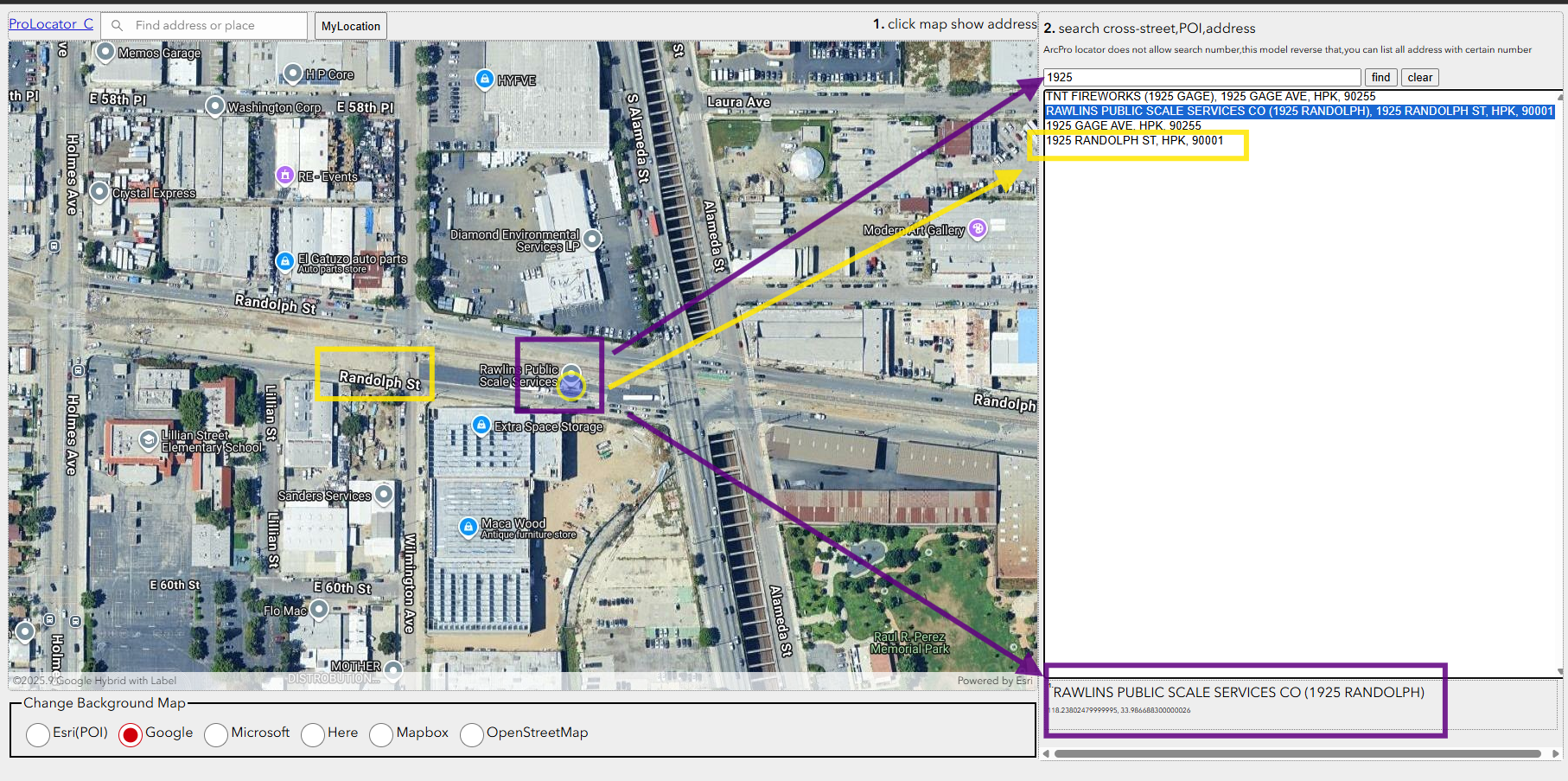Viewport: 1568px width, 781px height.
Task: Open the Extra Space Storage marker
Action: click(x=481, y=425)
